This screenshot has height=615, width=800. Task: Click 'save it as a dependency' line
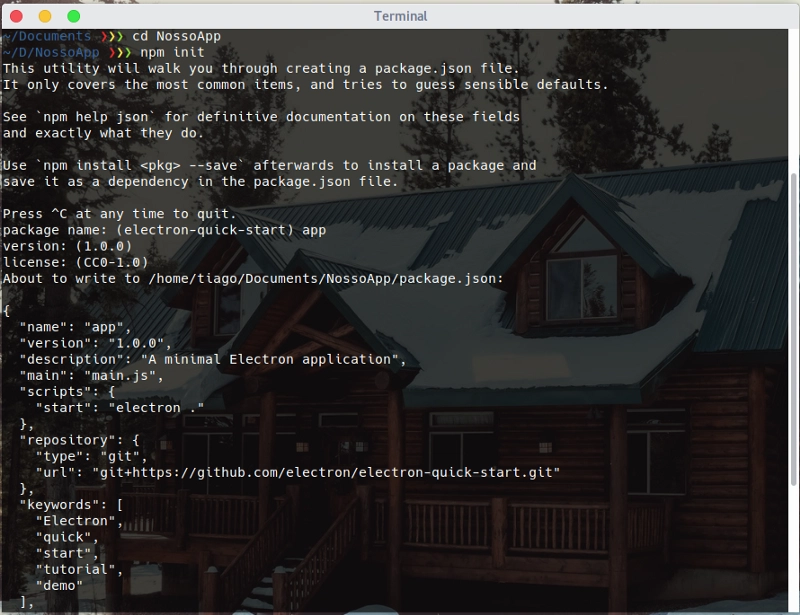point(201,182)
